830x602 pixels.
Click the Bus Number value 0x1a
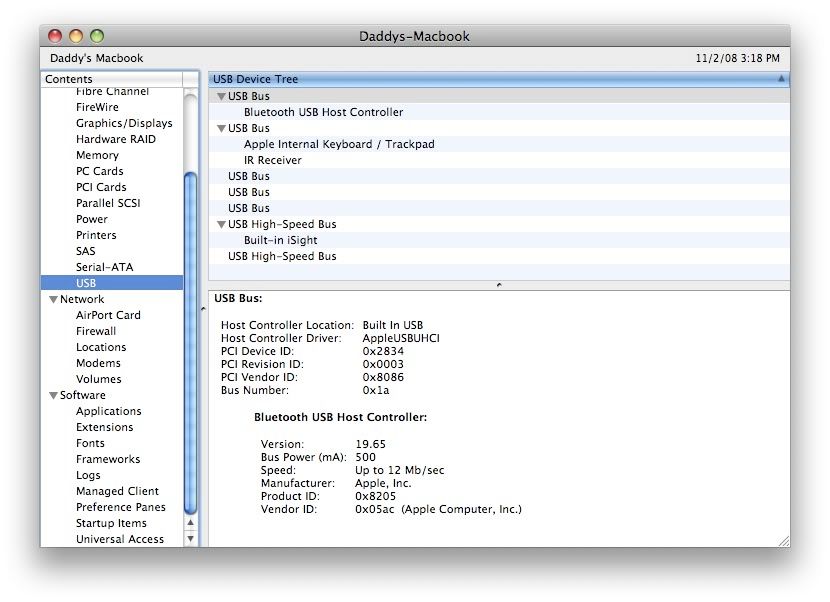coord(375,390)
